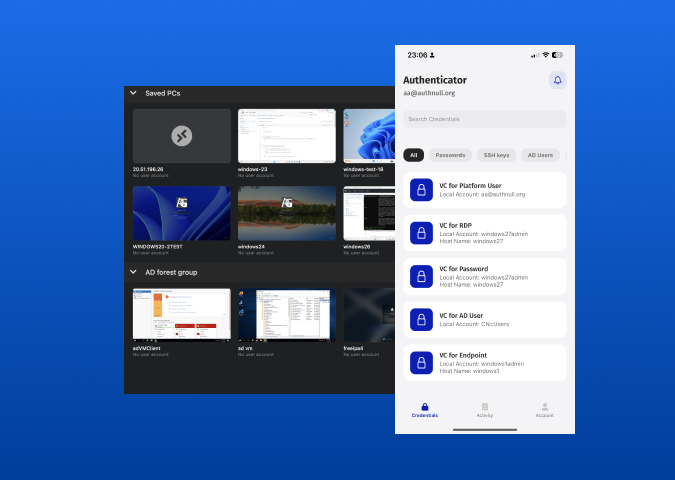Screen dimensions: 675x480
Task: Open the WINDOWS22-2TEST PC thumbnail
Action: (182, 212)
